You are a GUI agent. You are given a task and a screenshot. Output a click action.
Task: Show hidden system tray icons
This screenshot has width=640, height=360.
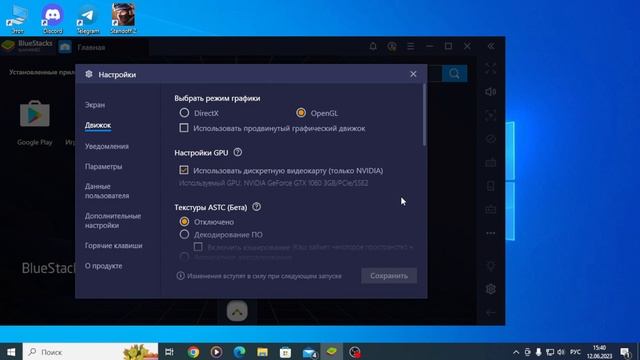(516, 352)
